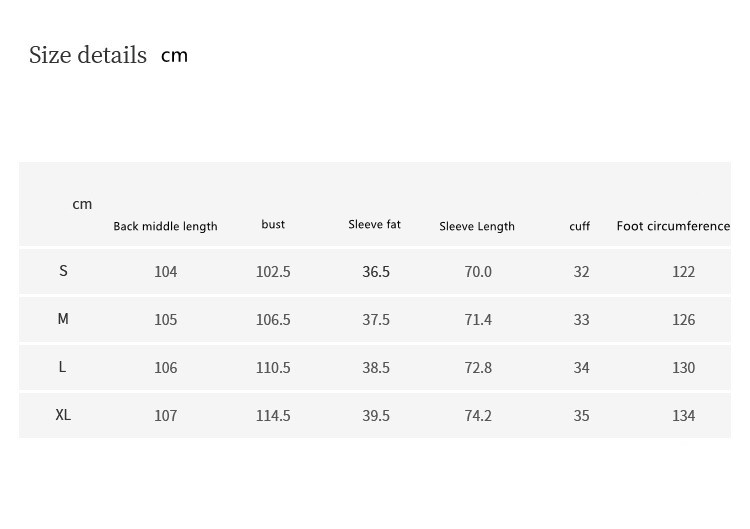
Task: Click the size XL row label
Action: click(x=63, y=415)
